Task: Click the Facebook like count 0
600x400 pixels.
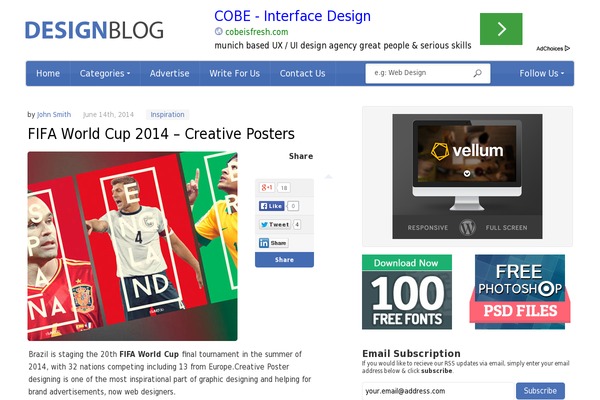Action: (293, 206)
